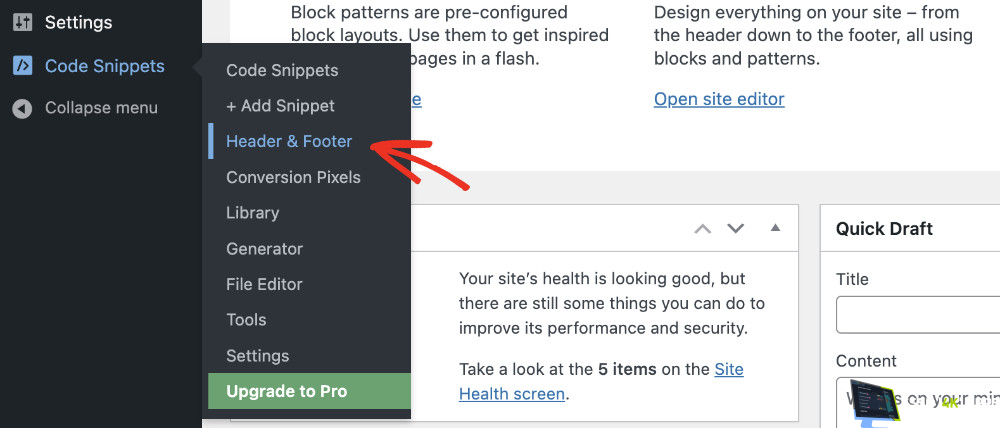Click the Collapse menu arrow icon
This screenshot has width=1000, height=428.
[22, 108]
